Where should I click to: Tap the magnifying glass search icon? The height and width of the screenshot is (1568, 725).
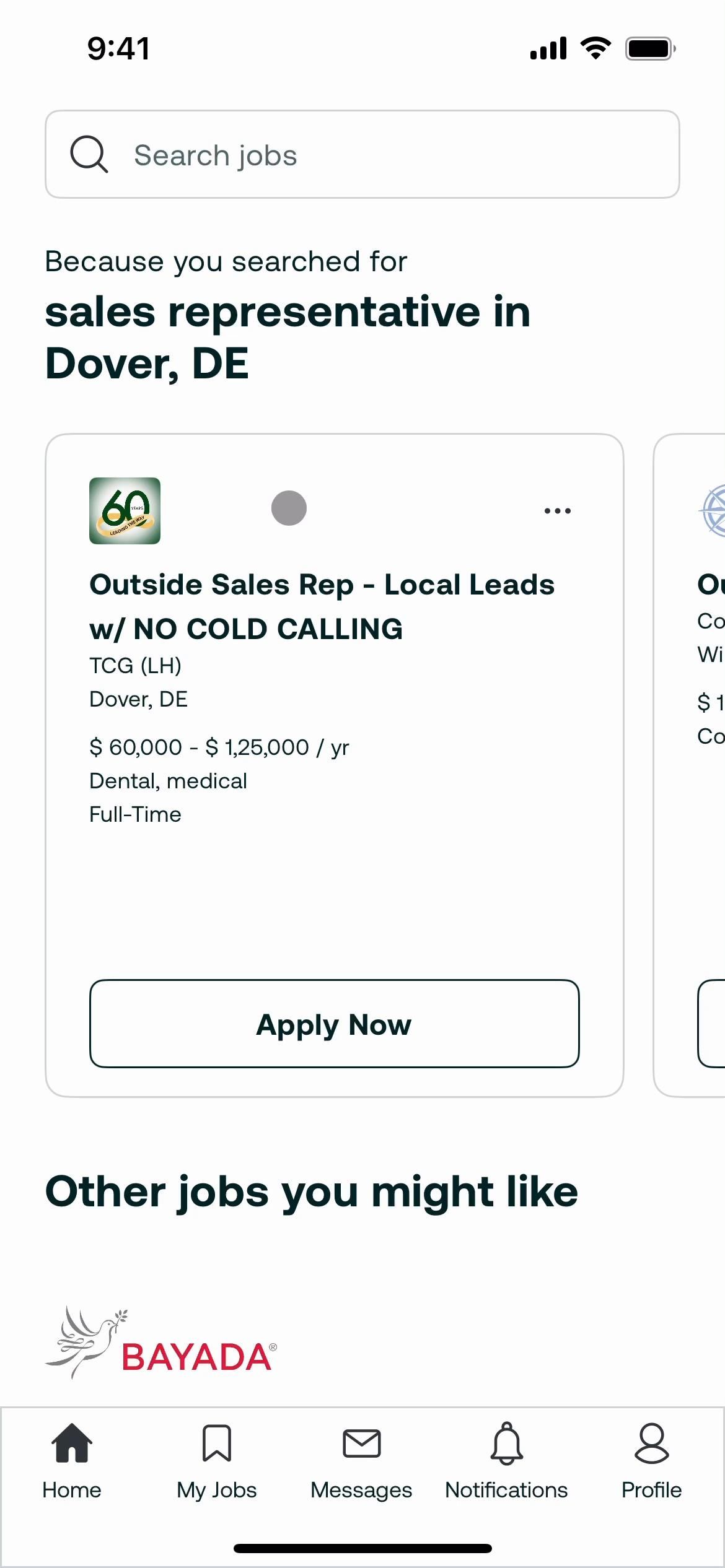[x=89, y=154]
